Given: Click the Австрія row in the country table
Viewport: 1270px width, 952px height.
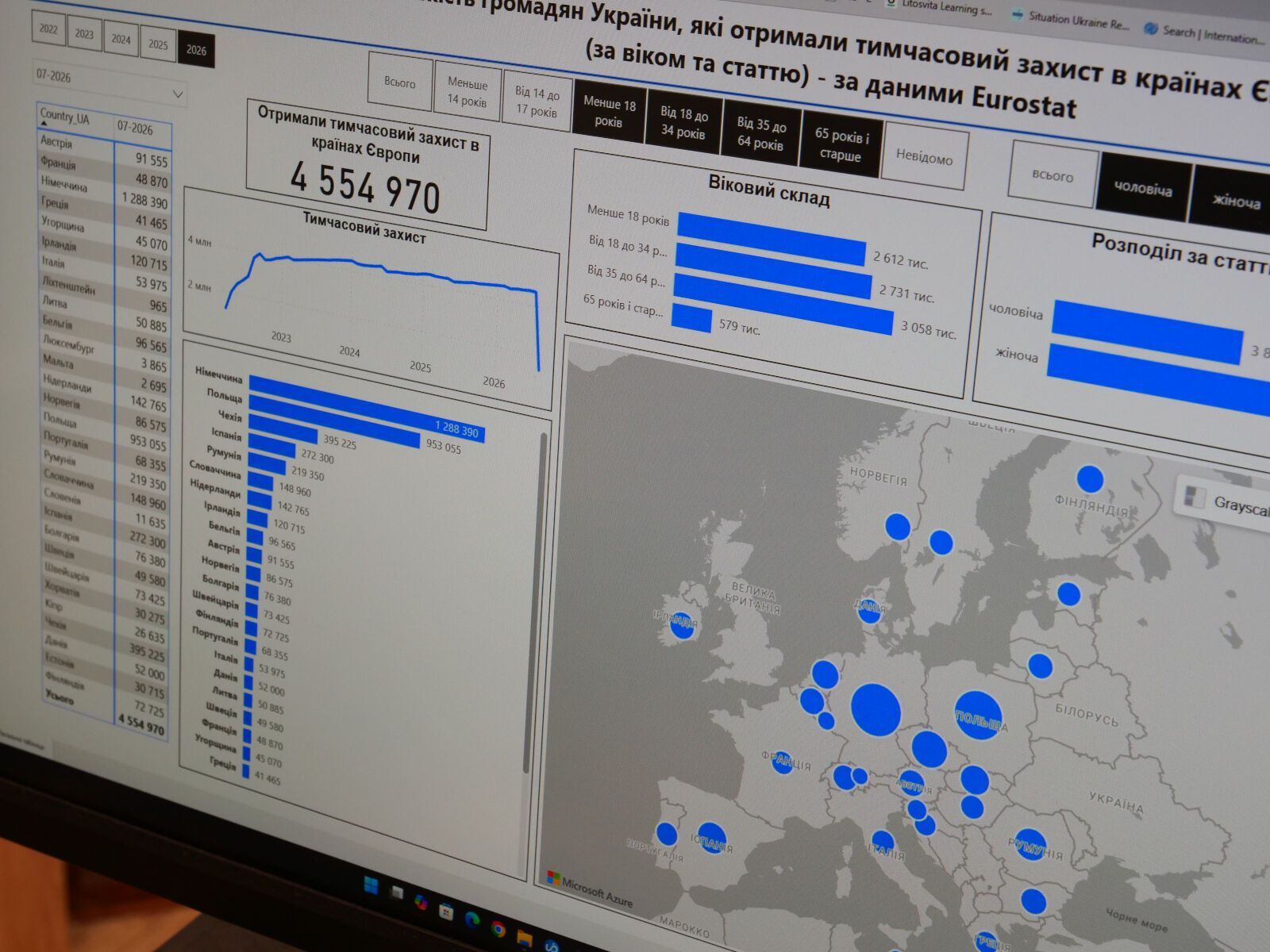Looking at the screenshot, I should [x=104, y=151].
